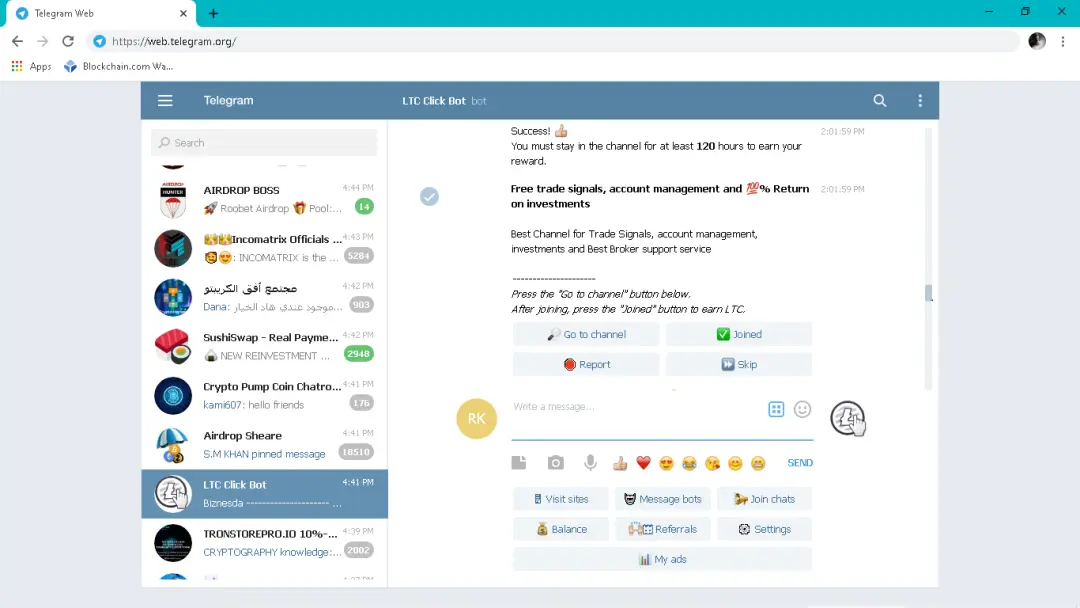Record voice message with microphone icon
Image resolution: width=1080 pixels, height=608 pixels.
(x=590, y=463)
